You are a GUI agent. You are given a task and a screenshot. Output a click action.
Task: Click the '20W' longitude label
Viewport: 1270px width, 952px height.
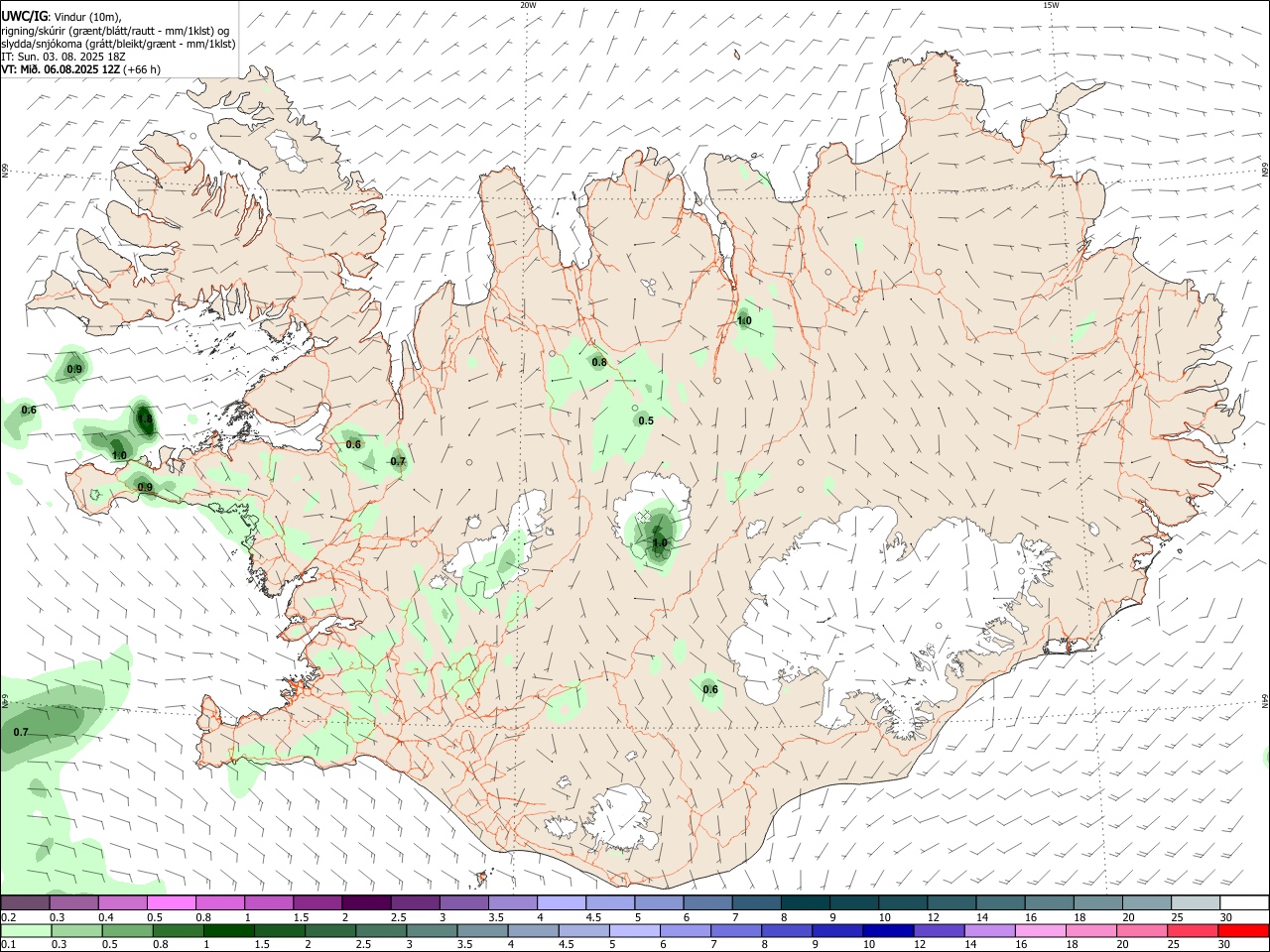(528, 5)
